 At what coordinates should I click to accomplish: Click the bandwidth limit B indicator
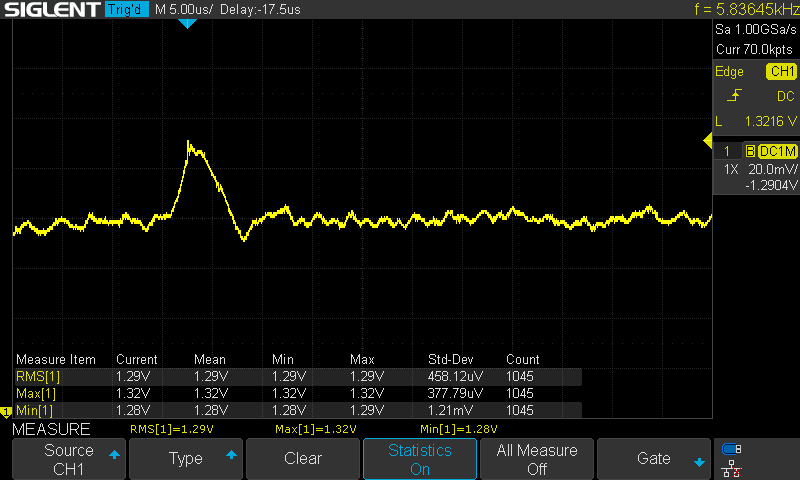pyautogui.click(x=750, y=151)
